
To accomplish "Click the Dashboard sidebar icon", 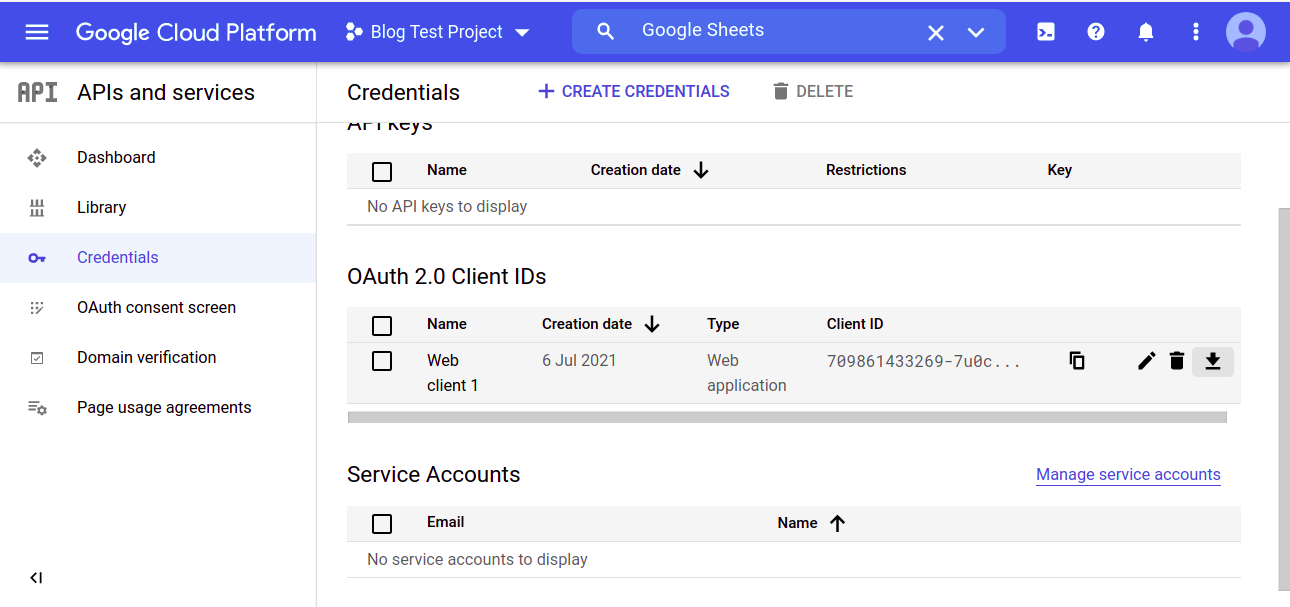I will [37, 157].
